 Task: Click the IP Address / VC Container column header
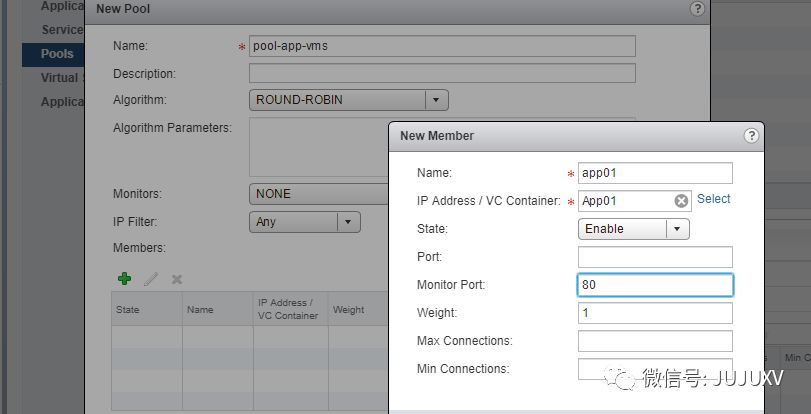(291, 309)
